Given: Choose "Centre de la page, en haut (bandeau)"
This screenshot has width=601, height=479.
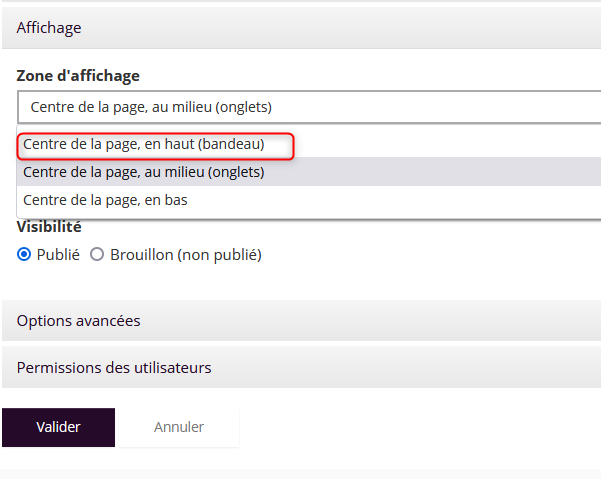Looking at the screenshot, I should point(144,145).
